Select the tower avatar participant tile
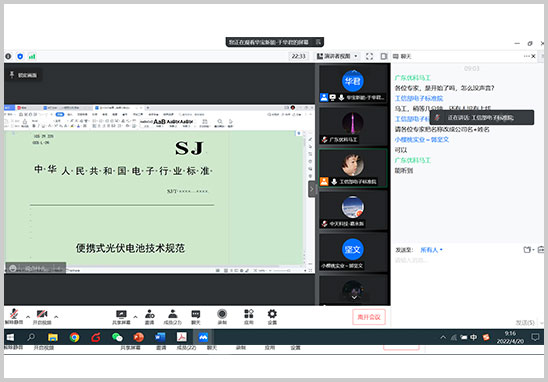This screenshot has height=382, width=548. (353, 126)
